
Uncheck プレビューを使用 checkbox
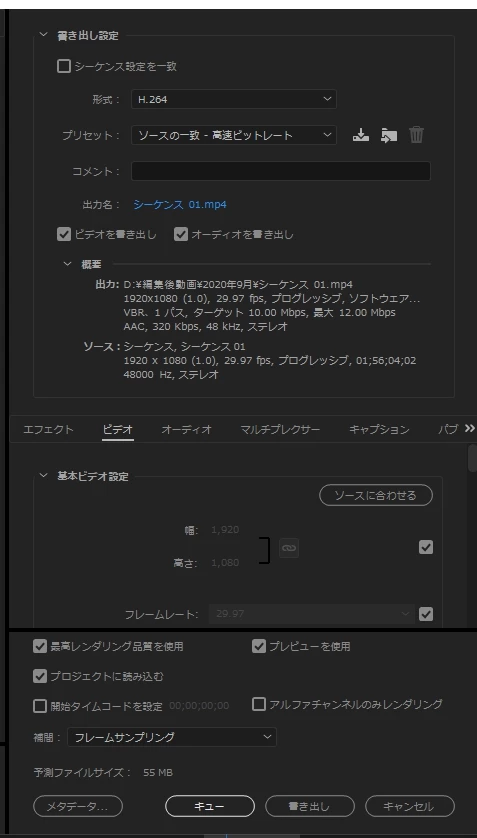click(x=259, y=646)
